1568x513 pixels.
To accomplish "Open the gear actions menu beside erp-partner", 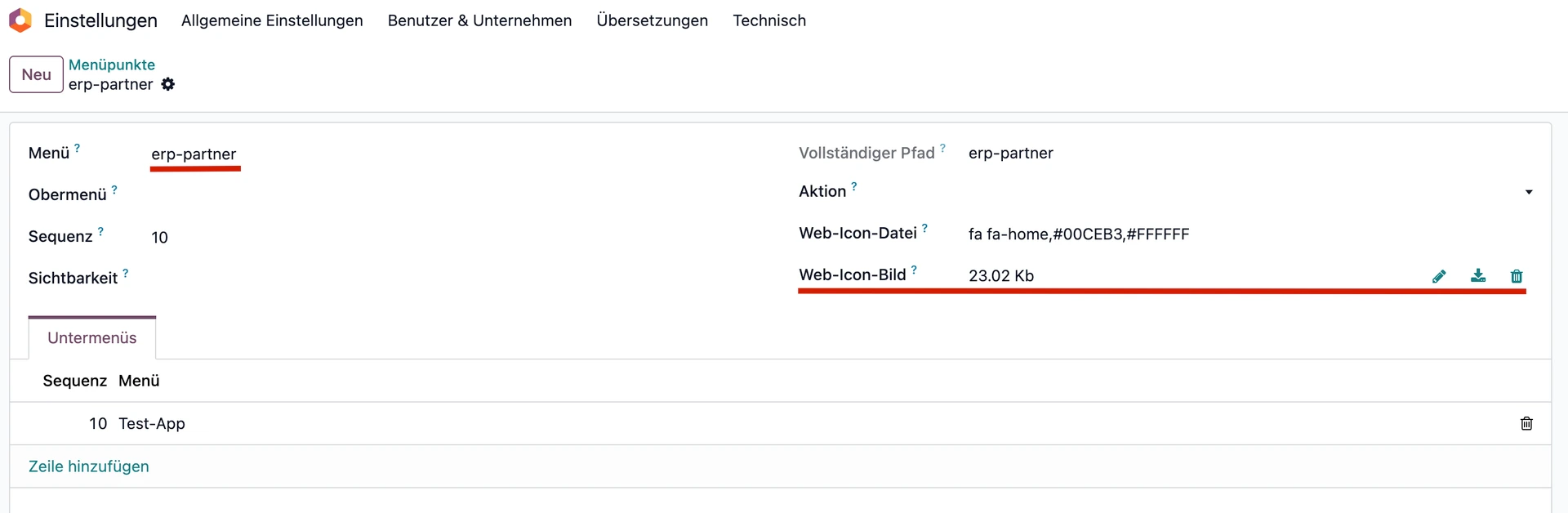I will (168, 84).
